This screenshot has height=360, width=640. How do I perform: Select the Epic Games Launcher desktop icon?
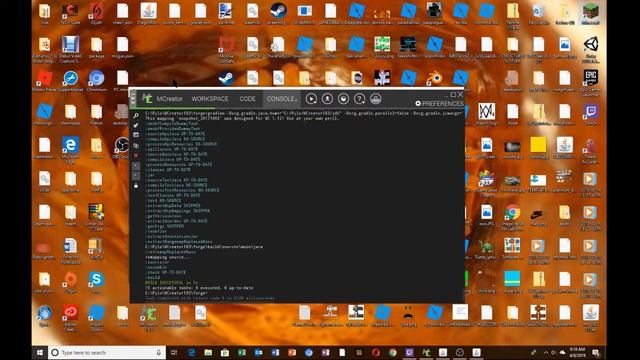coord(591,83)
